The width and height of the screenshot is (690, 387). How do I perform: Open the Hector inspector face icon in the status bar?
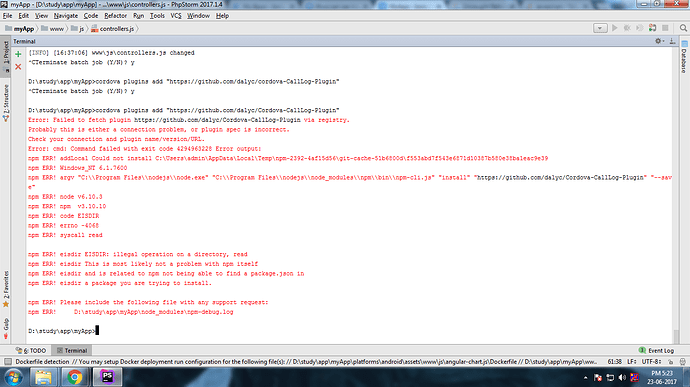(x=683, y=362)
